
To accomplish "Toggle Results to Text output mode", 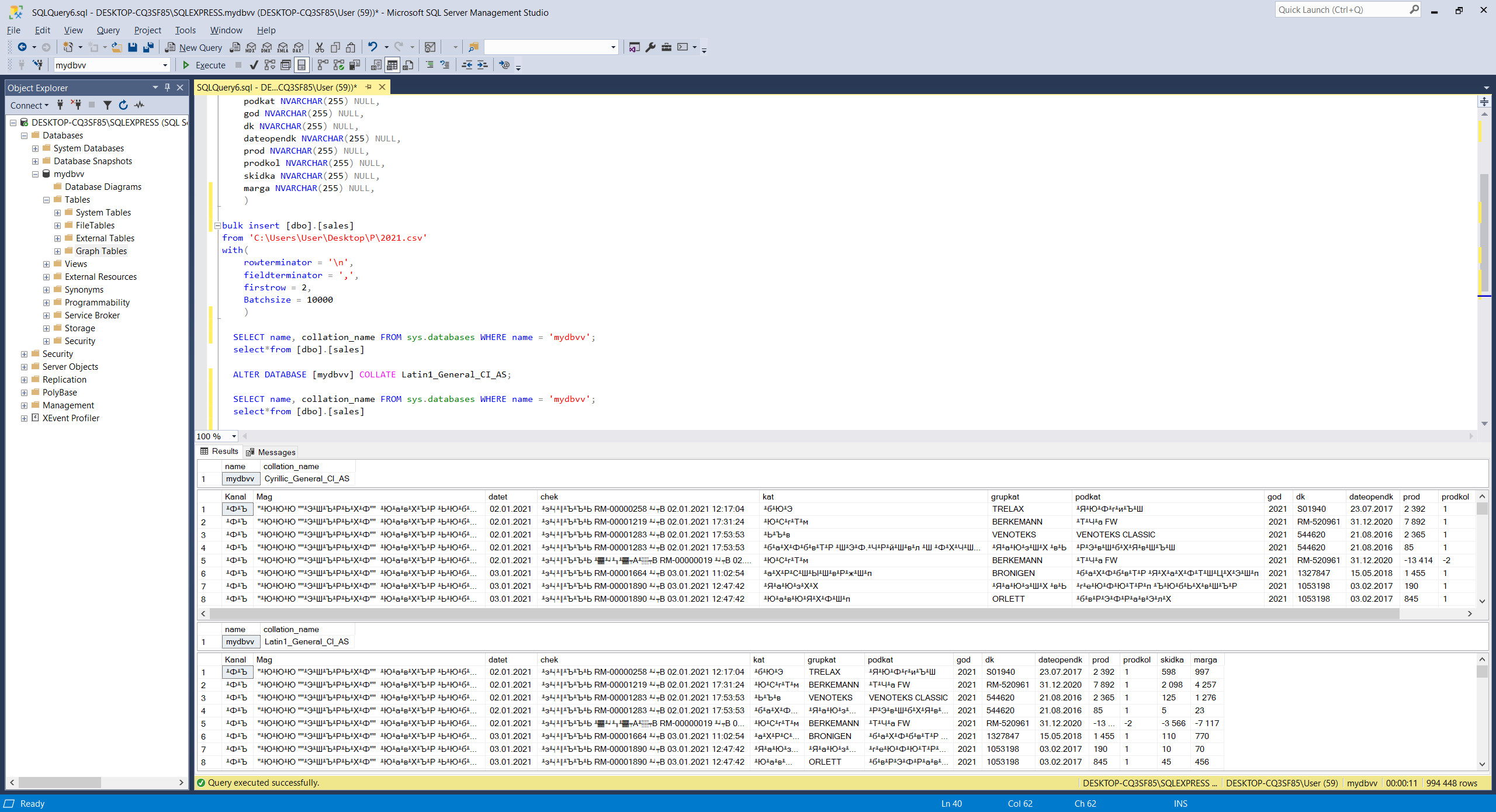I will coord(376,65).
